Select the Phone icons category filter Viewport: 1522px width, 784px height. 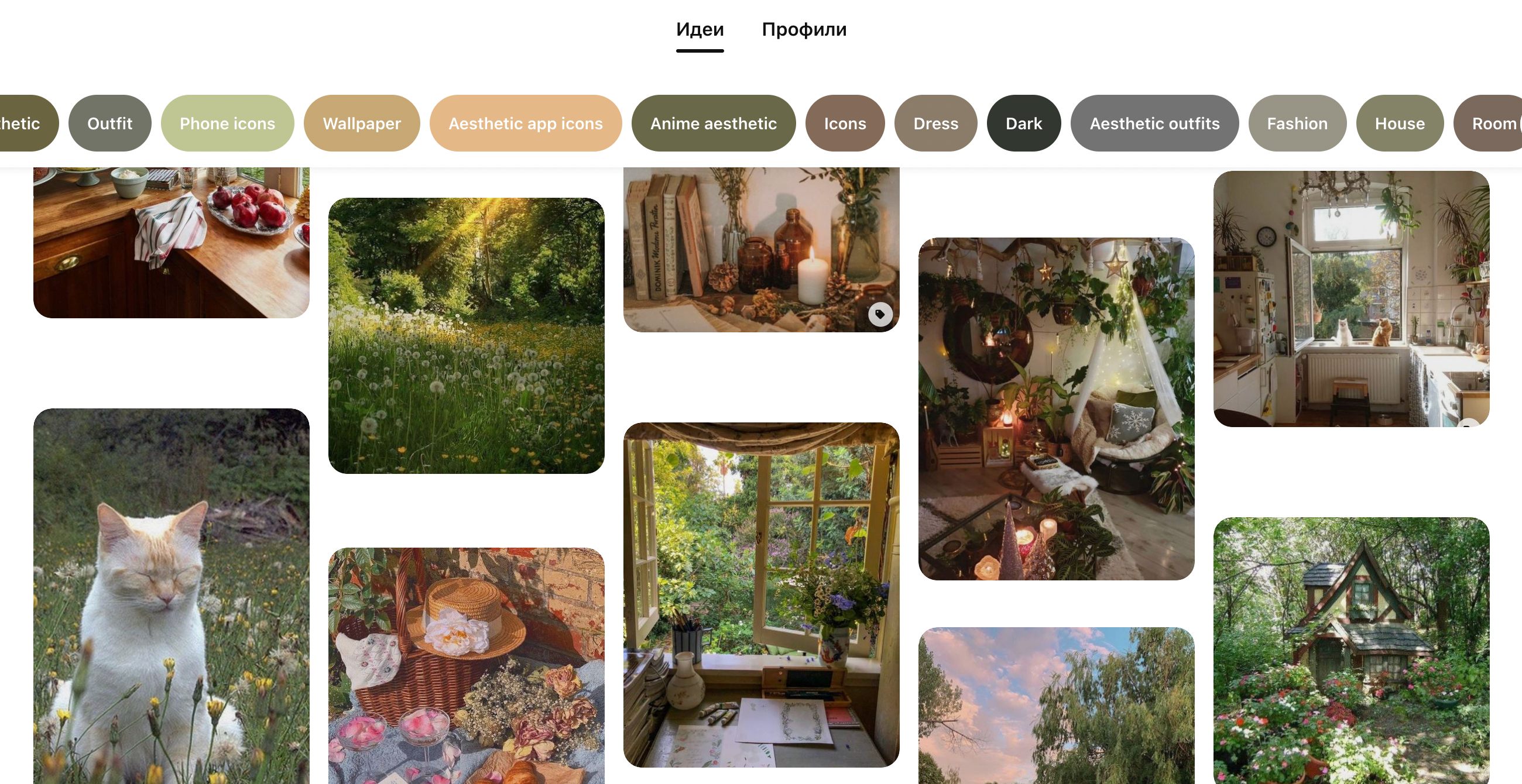point(227,123)
